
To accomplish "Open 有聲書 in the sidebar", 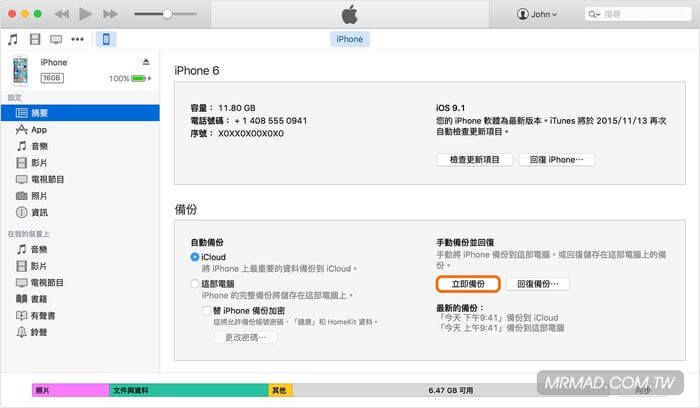I will 80,316.
